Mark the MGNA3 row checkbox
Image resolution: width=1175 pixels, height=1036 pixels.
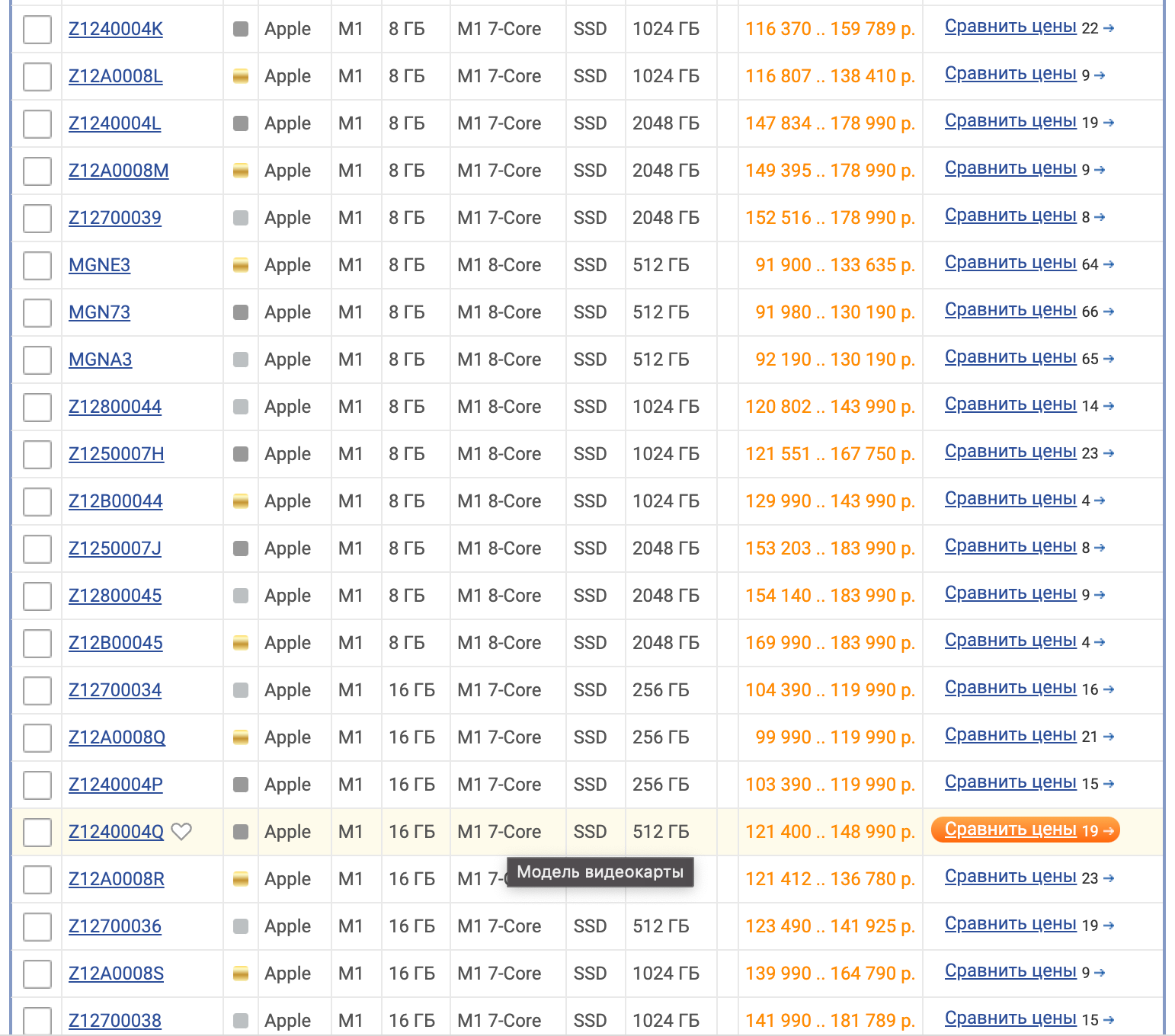click(x=37, y=360)
